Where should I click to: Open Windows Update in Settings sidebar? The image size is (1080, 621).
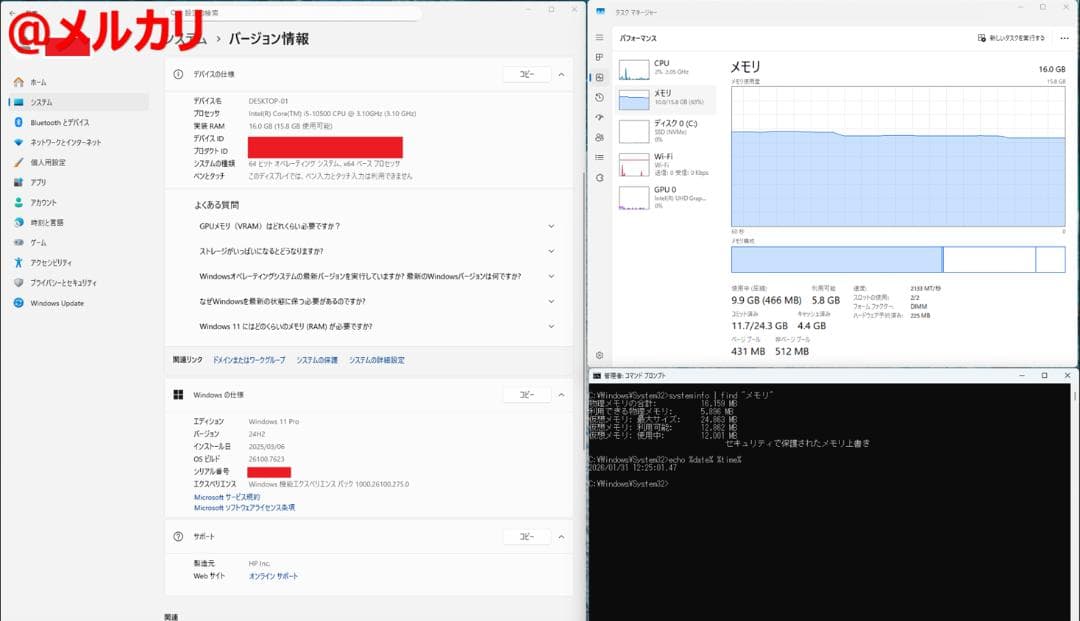tap(57, 303)
